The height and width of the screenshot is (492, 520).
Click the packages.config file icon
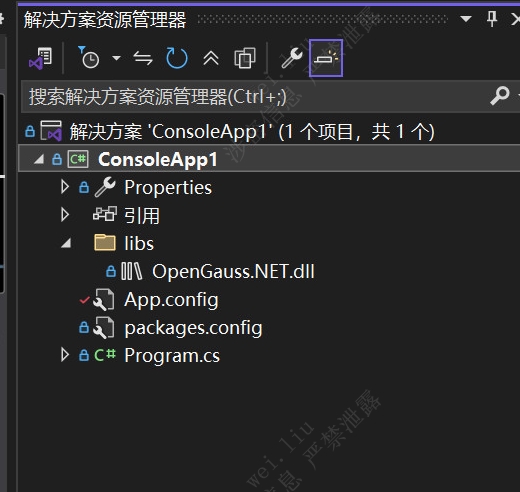(104, 328)
